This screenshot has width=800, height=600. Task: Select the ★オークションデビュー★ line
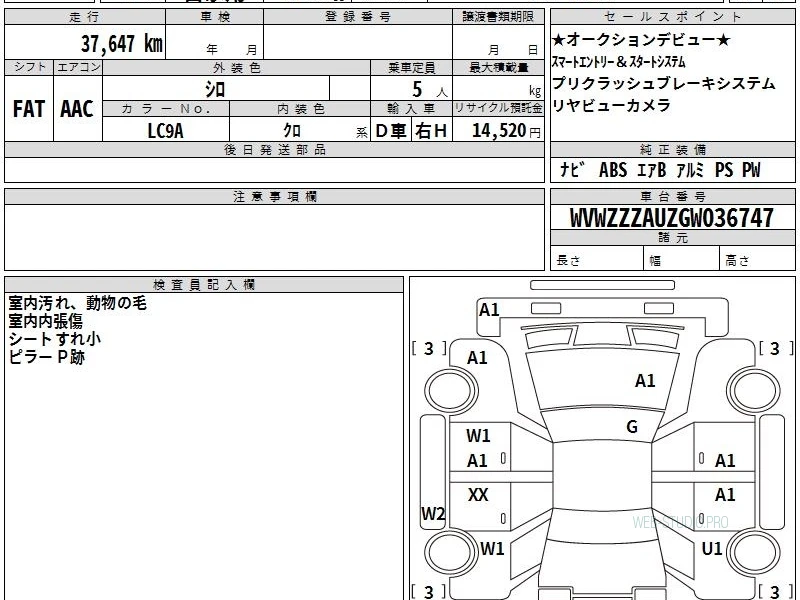pyautogui.click(x=641, y=40)
